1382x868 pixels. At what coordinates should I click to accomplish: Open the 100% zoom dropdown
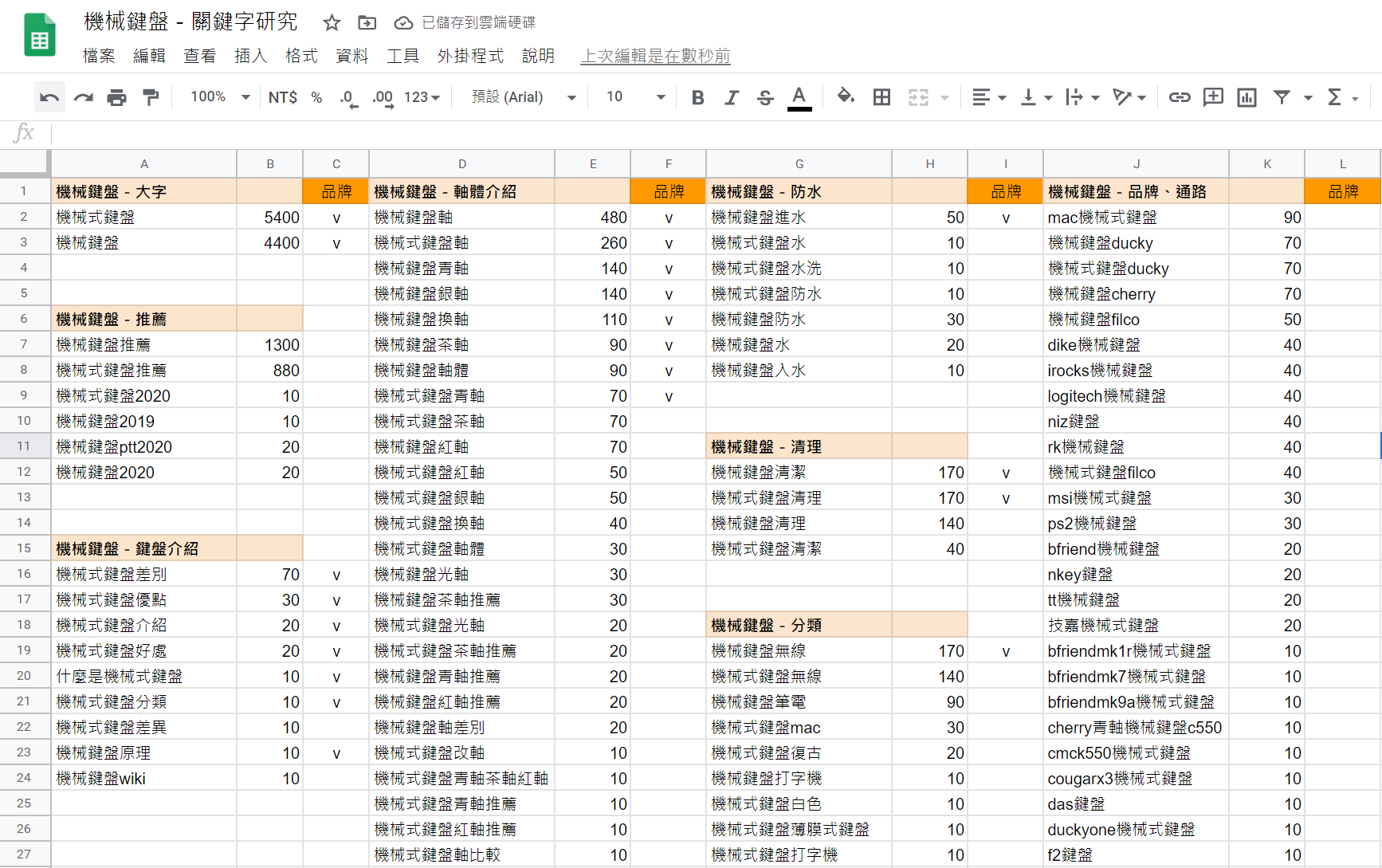pyautogui.click(x=220, y=97)
